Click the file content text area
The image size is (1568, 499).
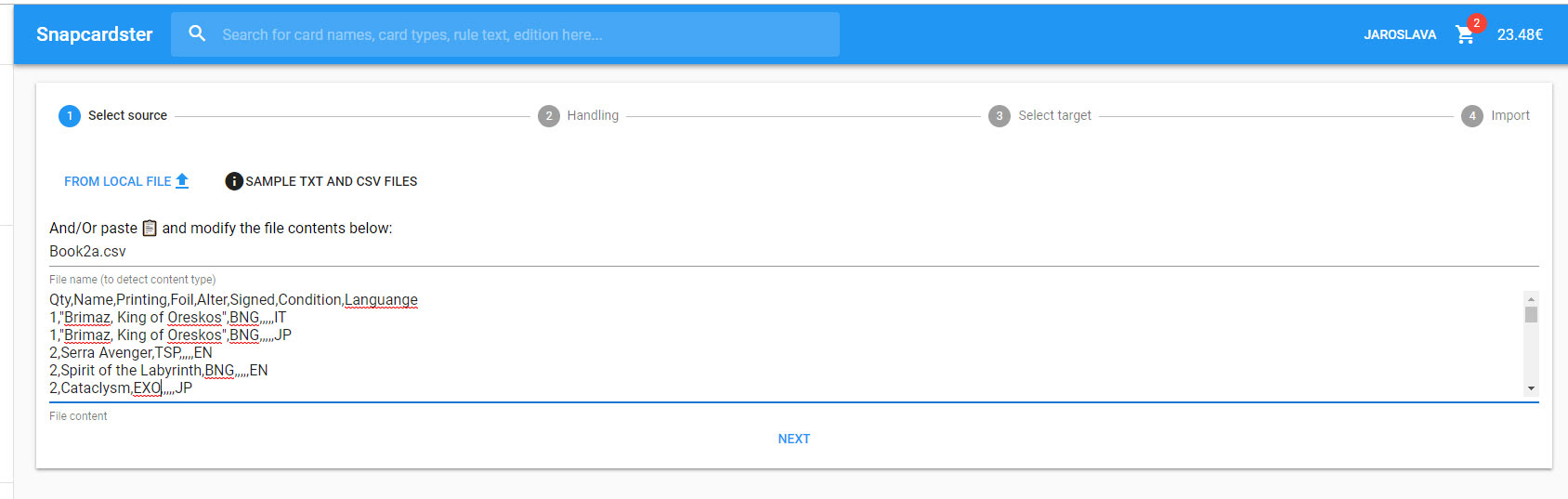tap(786, 344)
